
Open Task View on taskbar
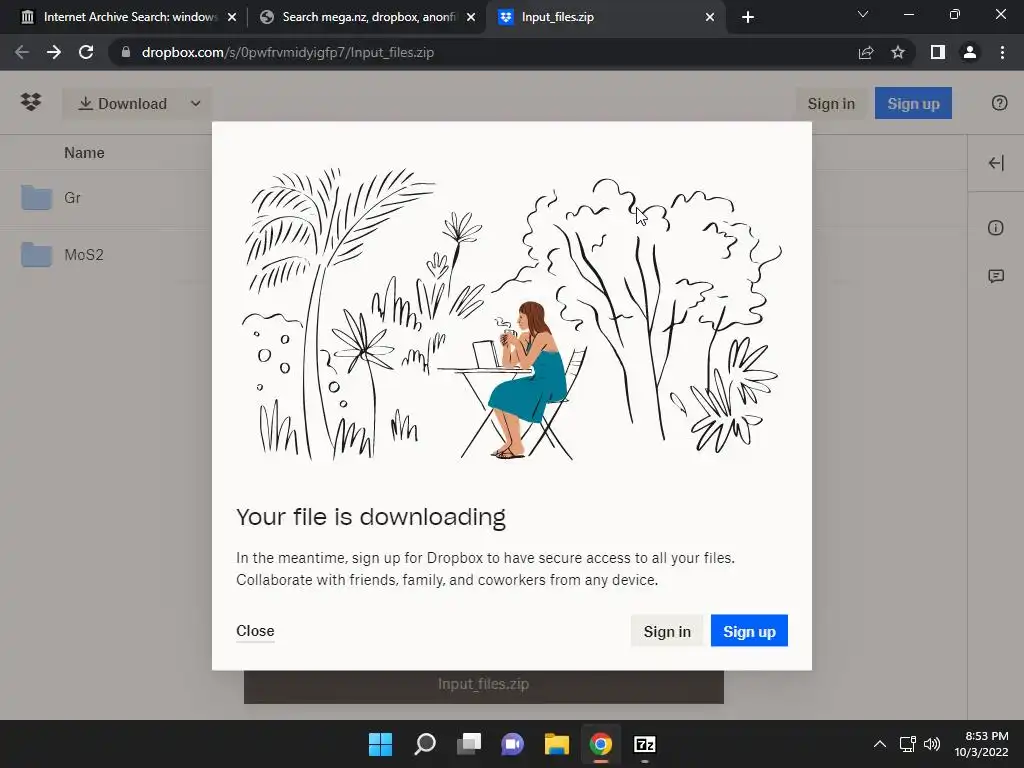468,744
